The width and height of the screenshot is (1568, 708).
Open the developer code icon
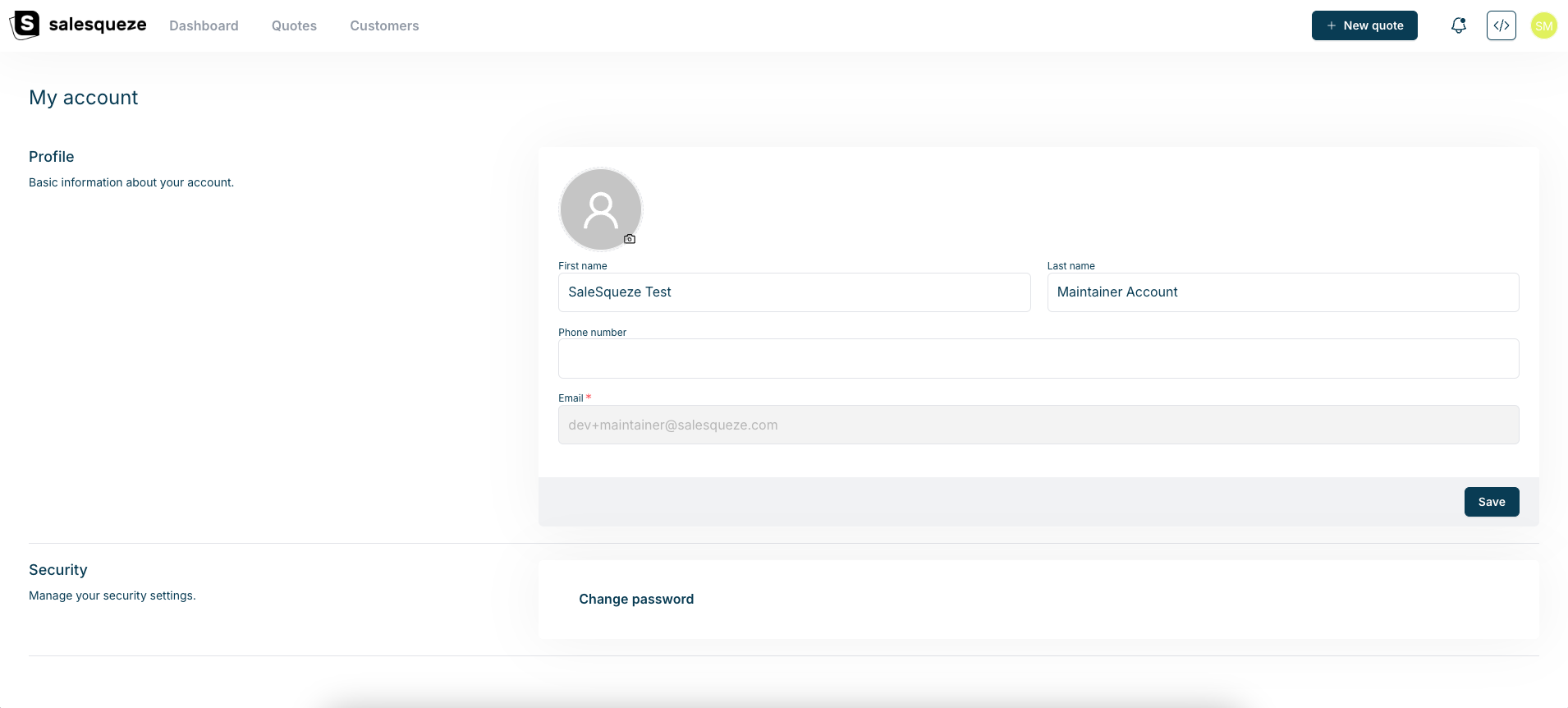point(1501,25)
